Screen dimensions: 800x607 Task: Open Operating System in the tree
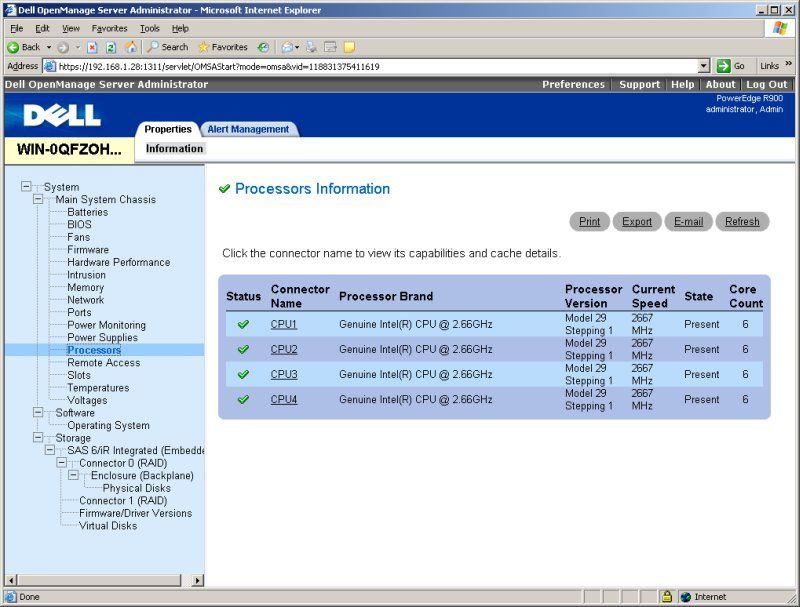[x=109, y=425]
